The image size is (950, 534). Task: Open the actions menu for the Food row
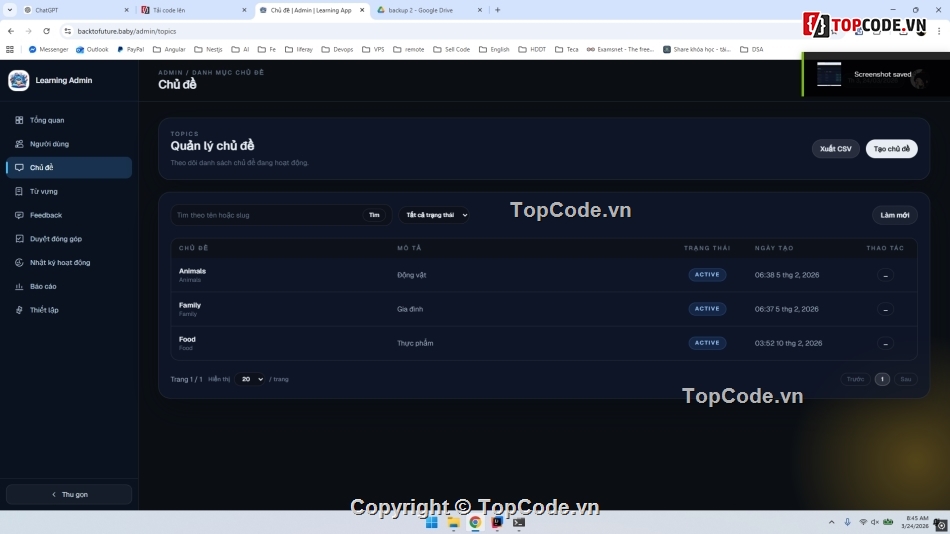(x=885, y=343)
